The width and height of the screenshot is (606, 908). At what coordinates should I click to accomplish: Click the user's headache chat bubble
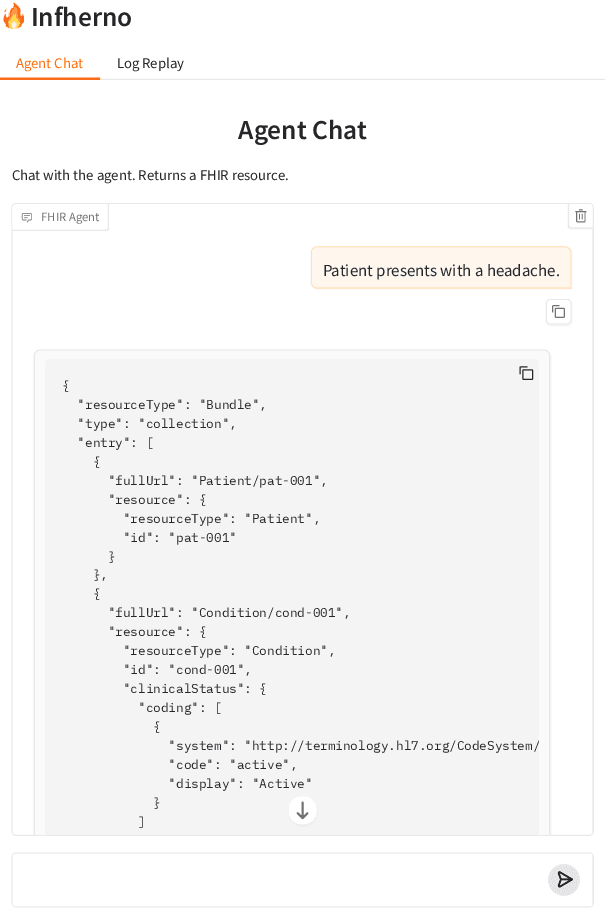click(x=441, y=268)
